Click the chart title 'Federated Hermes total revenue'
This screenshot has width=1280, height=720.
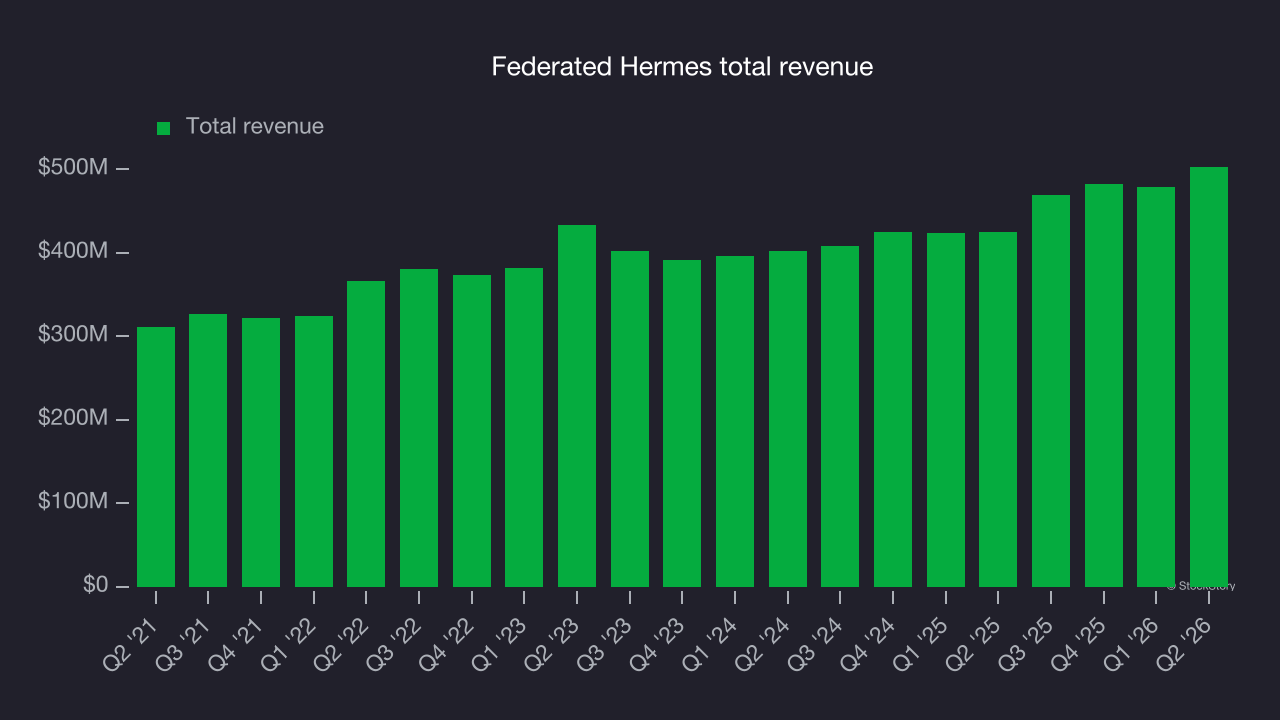pyautogui.click(x=682, y=67)
